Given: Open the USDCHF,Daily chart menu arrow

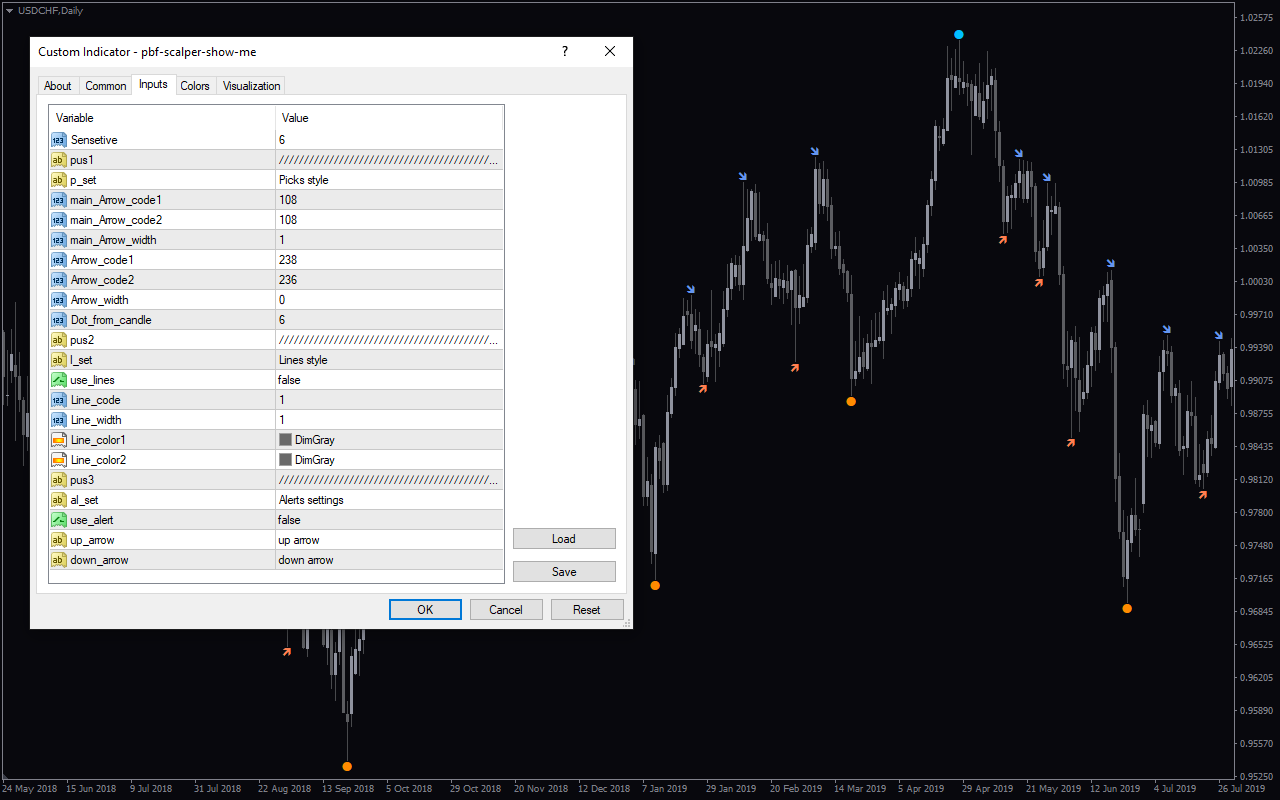Looking at the screenshot, I should coord(9,10).
